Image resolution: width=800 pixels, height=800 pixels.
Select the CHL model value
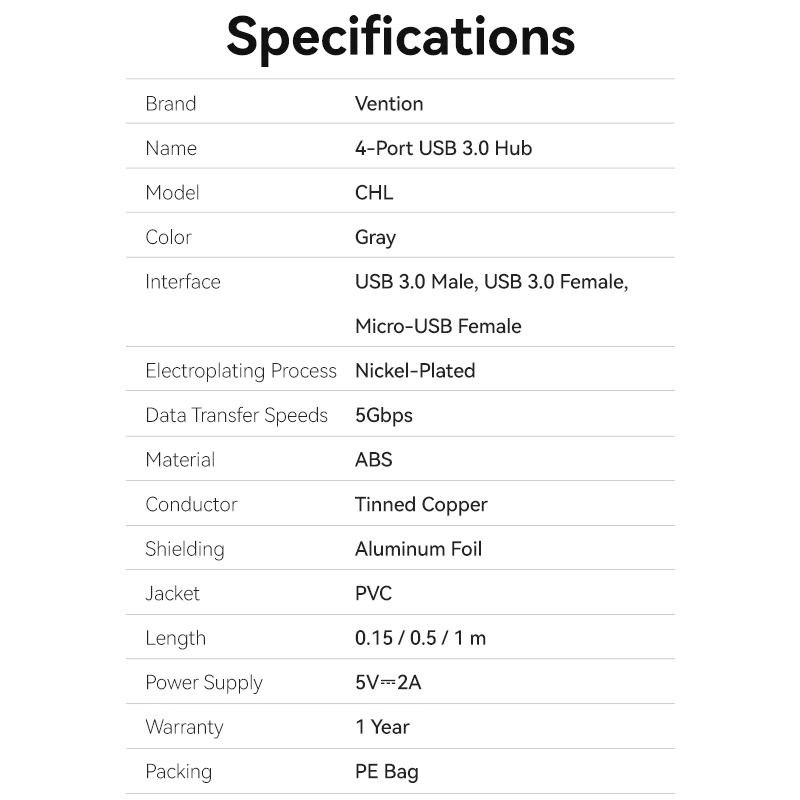click(374, 193)
